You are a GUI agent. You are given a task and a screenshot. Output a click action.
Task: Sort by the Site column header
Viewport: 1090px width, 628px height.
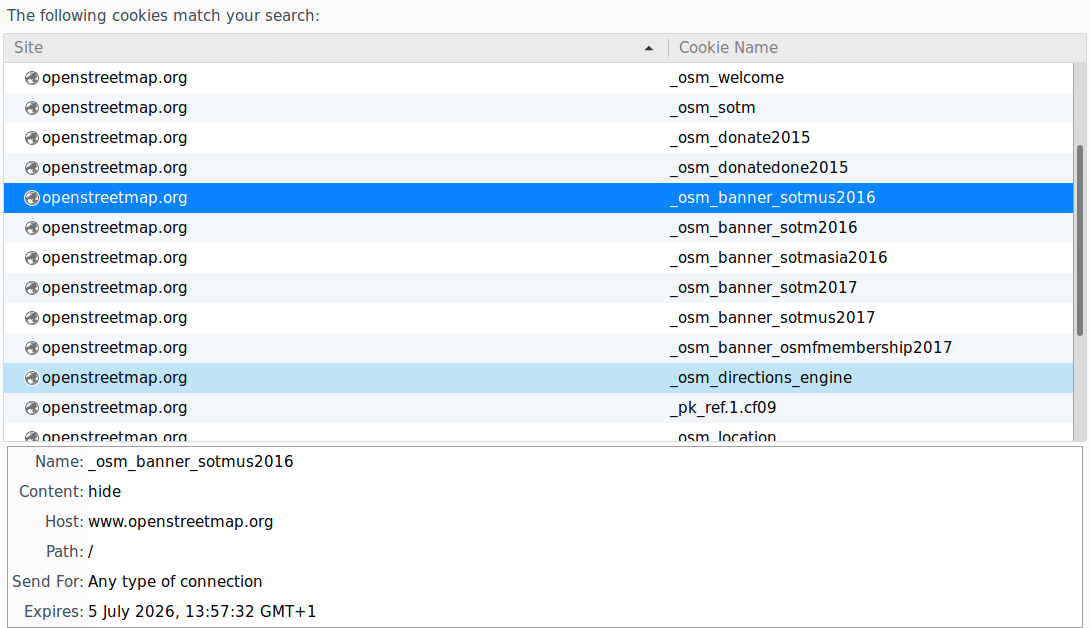(x=336, y=48)
